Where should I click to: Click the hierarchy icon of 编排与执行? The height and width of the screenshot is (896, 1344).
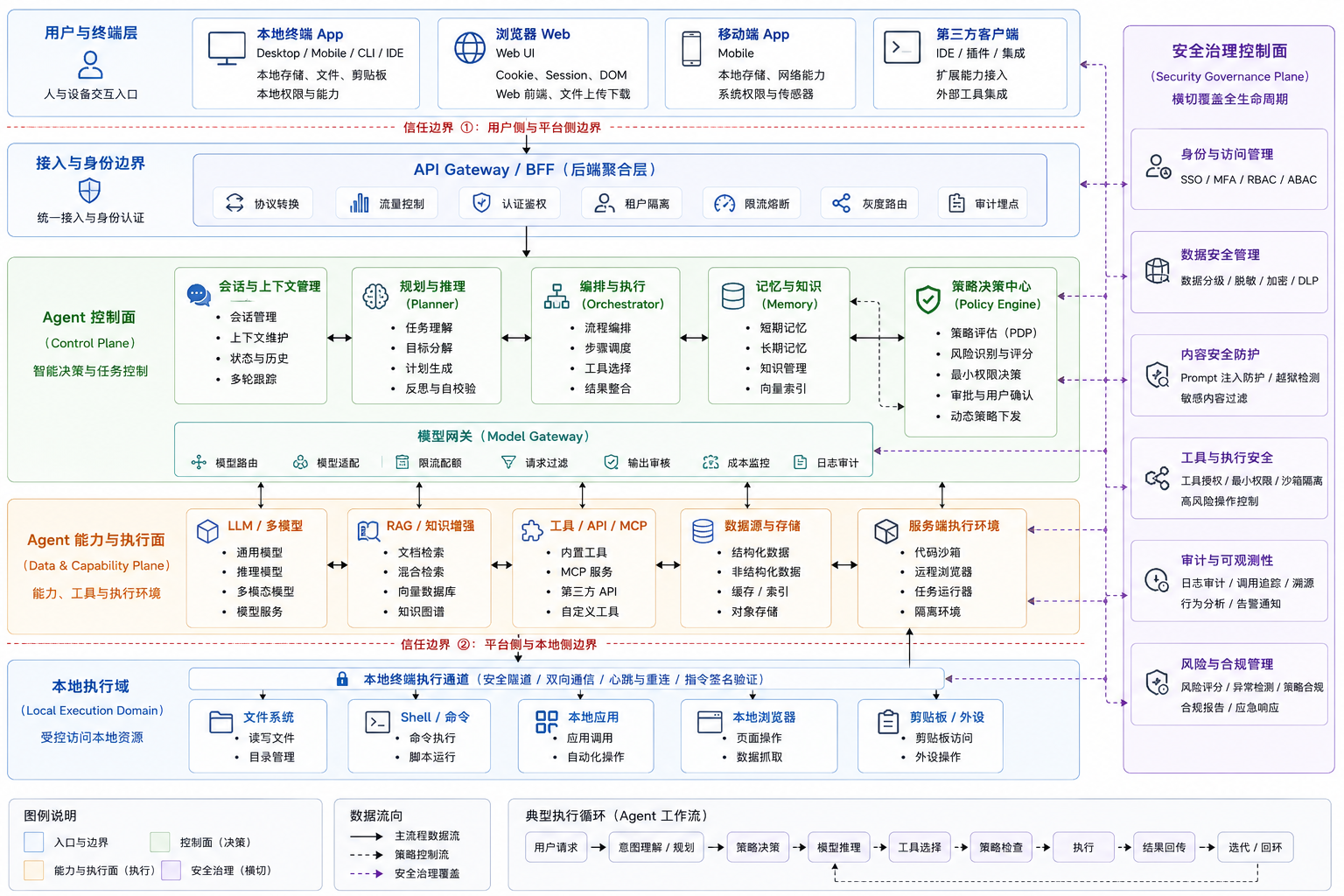coord(556,296)
